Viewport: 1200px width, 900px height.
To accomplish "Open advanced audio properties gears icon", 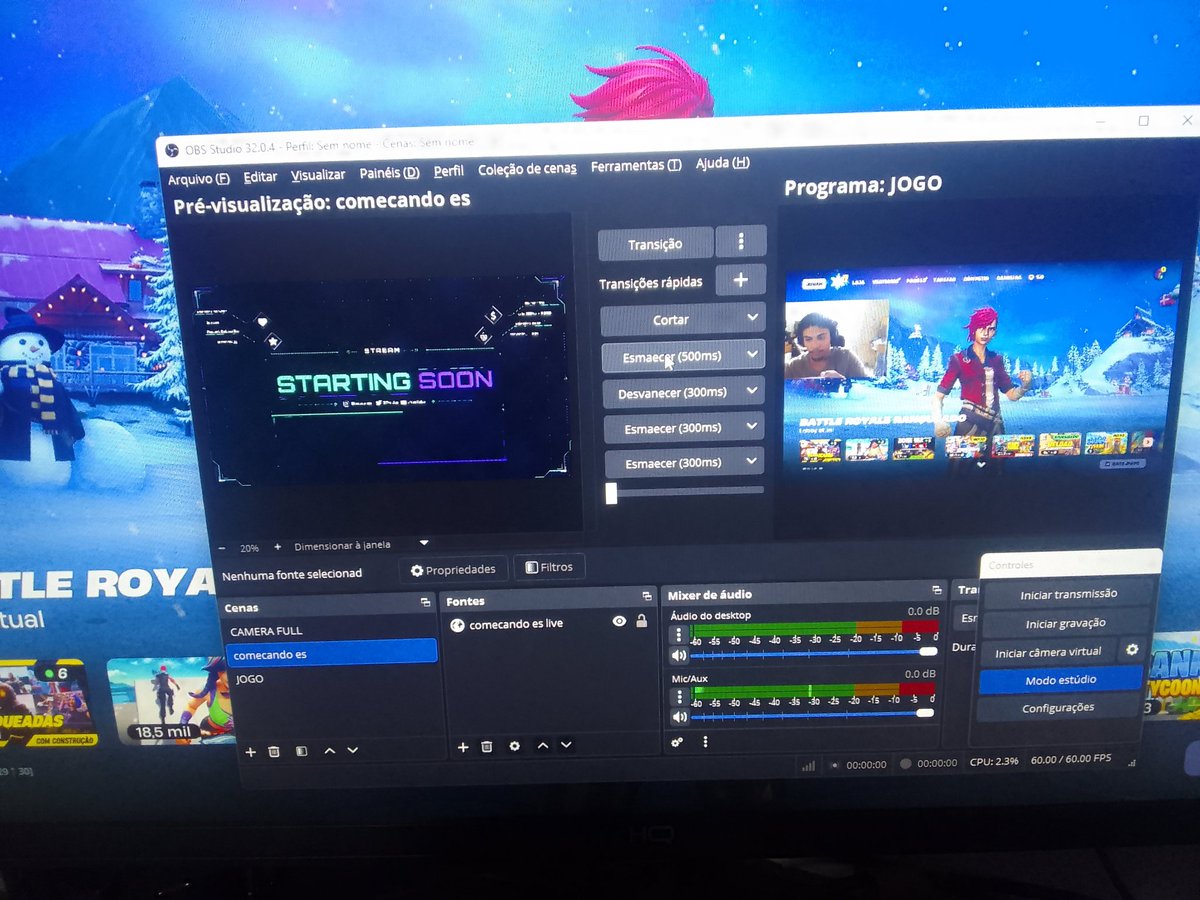I will (x=677, y=742).
